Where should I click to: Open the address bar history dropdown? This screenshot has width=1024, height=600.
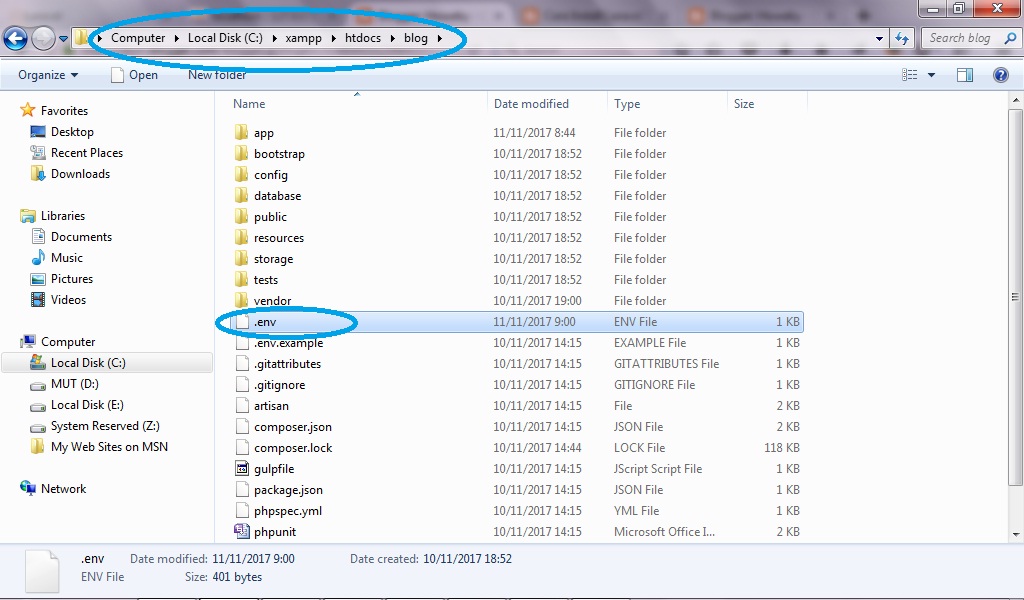[x=879, y=37]
